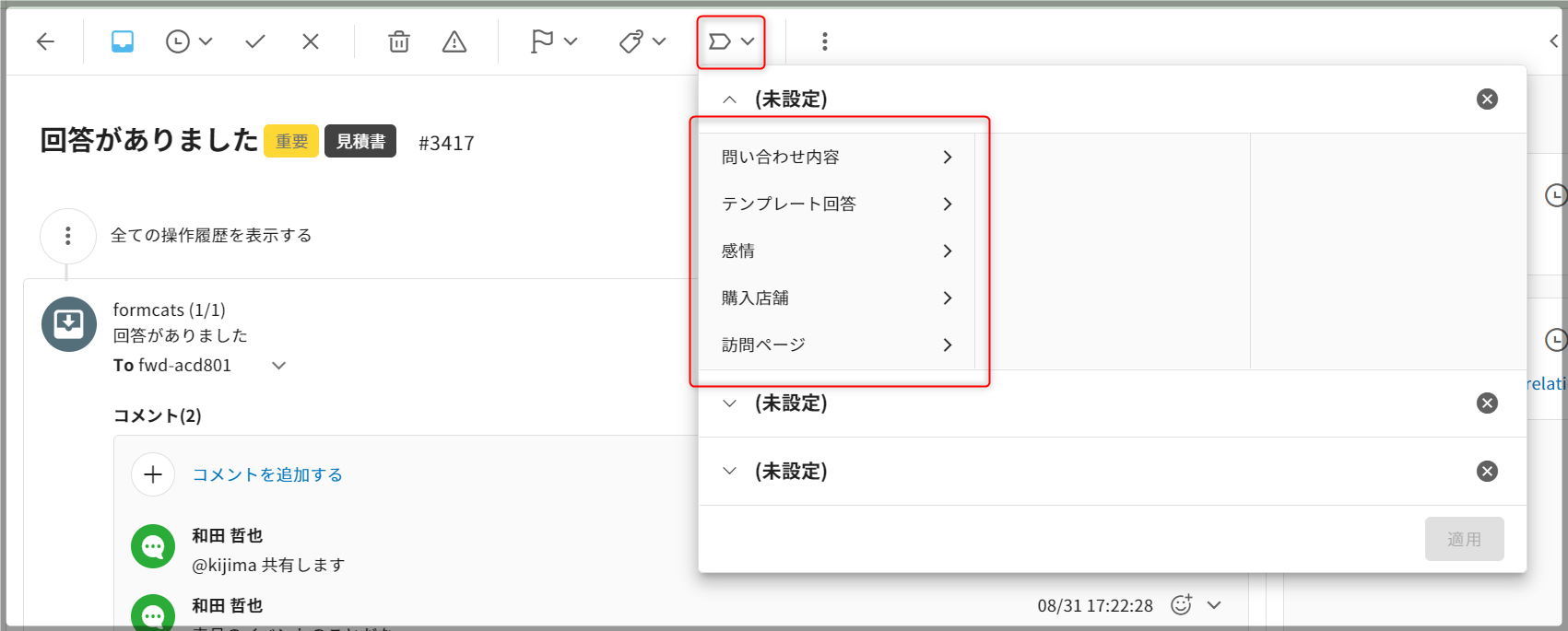Clear the first (未設定) label row
Screen dimensions: 1568x631
click(x=1487, y=99)
